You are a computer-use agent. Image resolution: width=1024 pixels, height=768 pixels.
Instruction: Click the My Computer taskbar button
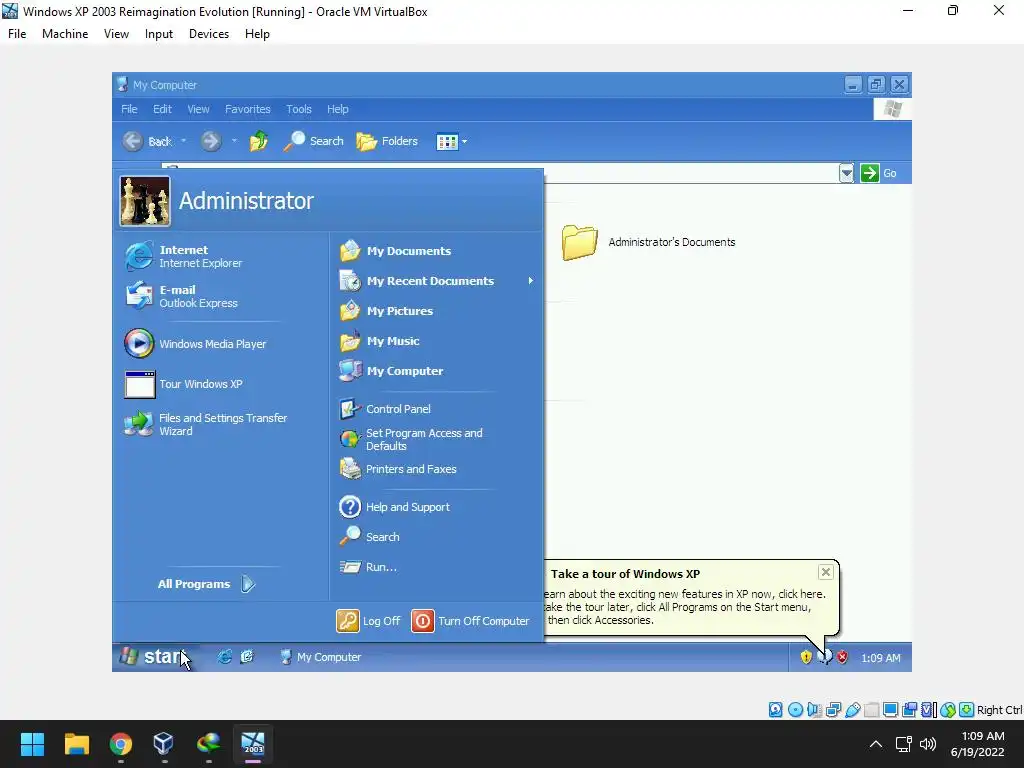321,657
